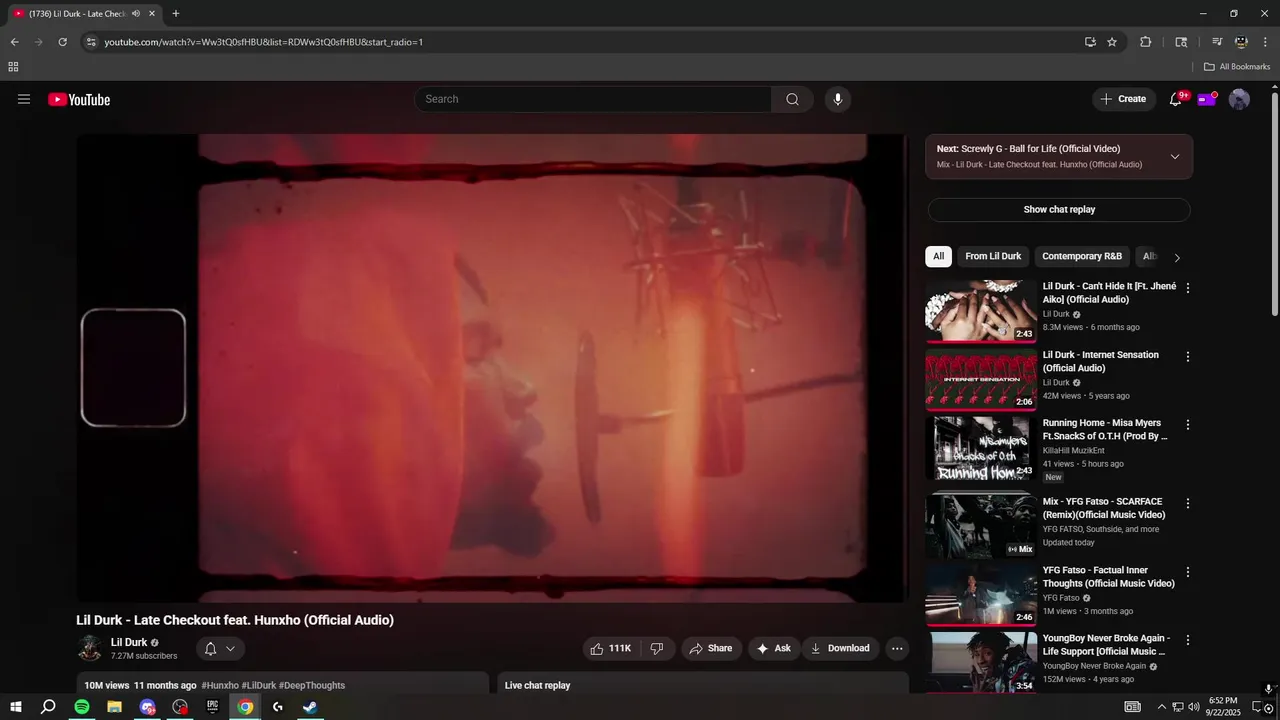Open Internet Sensation video thumbnail
Screen dimensions: 1280x720
(981, 379)
